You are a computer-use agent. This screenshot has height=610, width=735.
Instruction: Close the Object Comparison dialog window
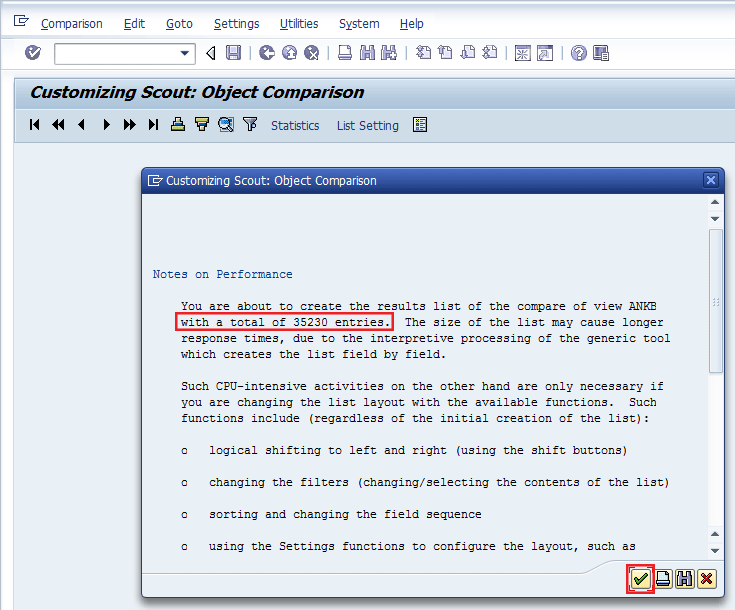point(711,180)
